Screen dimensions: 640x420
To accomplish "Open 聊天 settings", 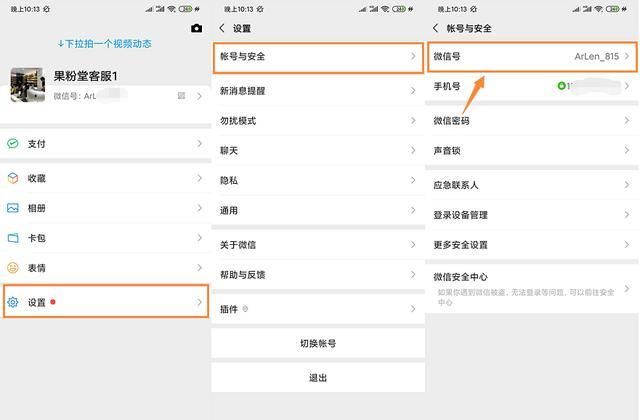I will pos(318,151).
